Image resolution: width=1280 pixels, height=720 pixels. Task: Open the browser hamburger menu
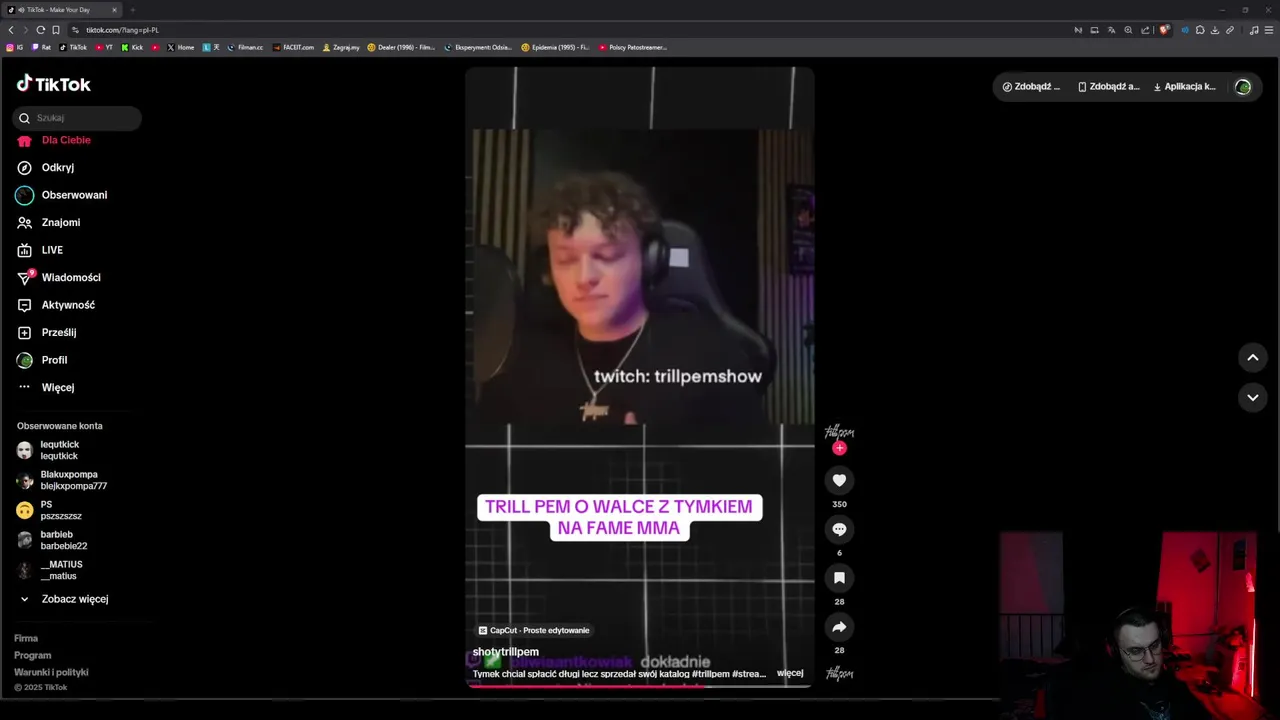pos(1269,30)
